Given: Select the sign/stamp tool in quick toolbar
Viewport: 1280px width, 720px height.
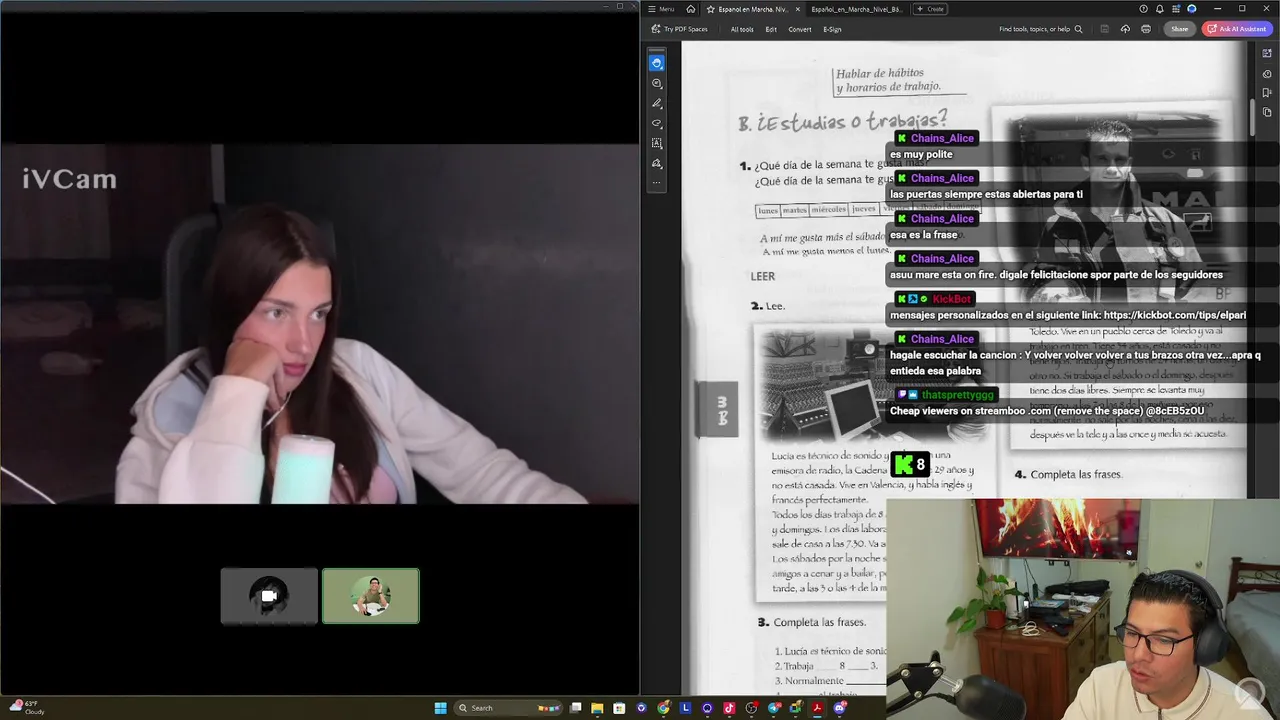Looking at the screenshot, I should coord(656,163).
